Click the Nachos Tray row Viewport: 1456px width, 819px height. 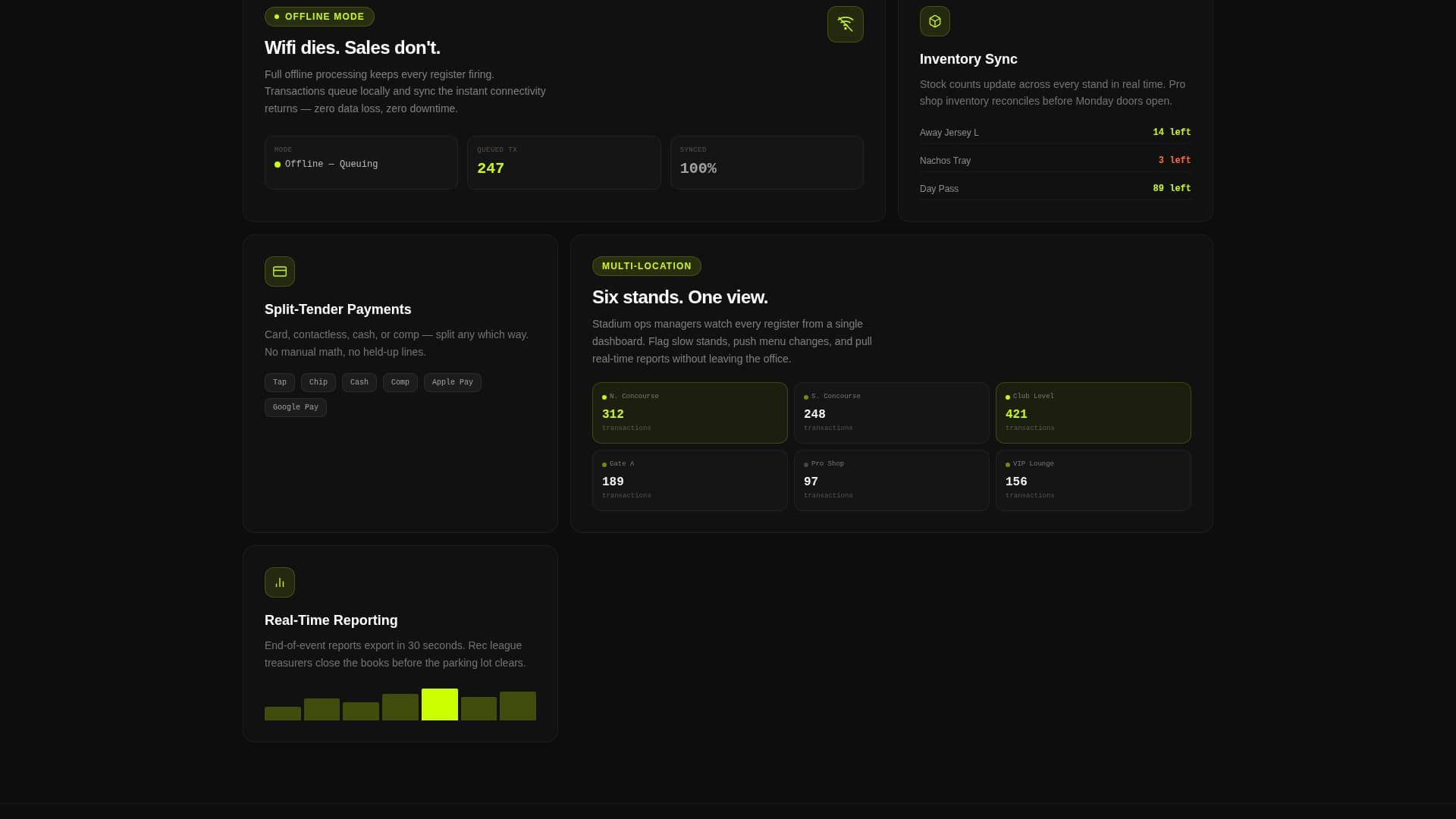(x=1056, y=161)
